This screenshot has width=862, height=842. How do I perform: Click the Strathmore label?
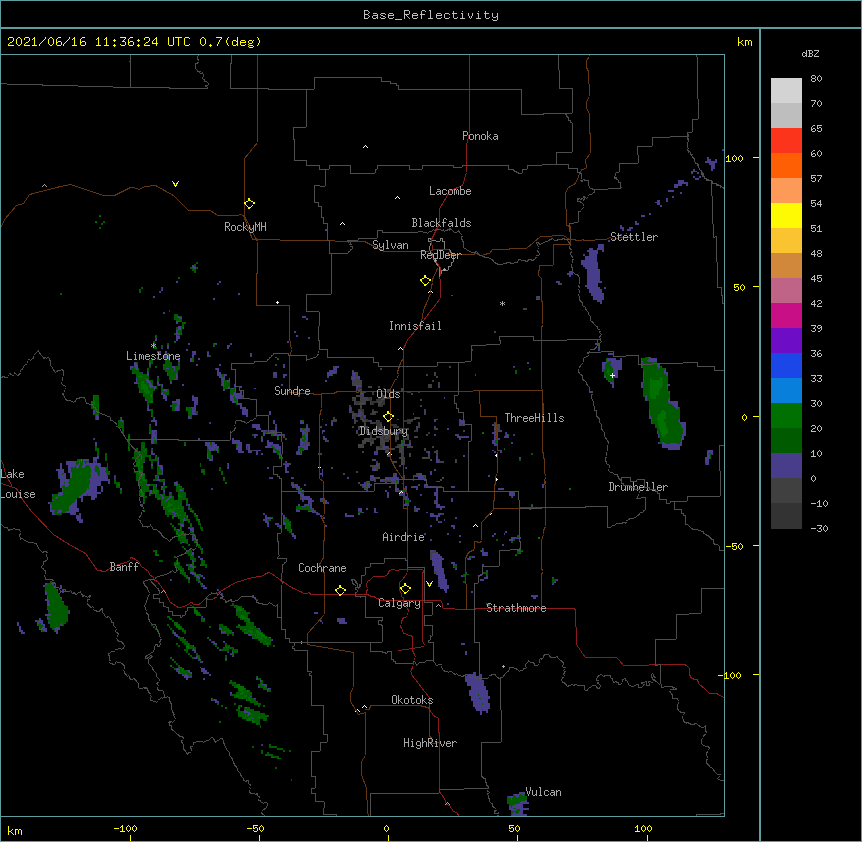pos(516,608)
